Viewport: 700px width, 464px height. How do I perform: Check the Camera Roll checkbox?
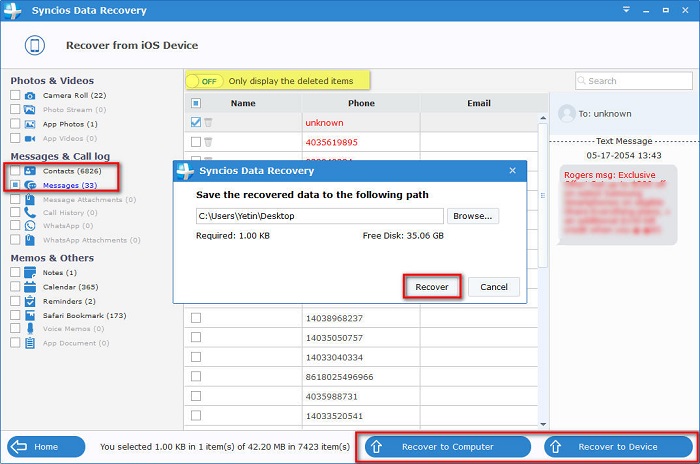(15, 95)
